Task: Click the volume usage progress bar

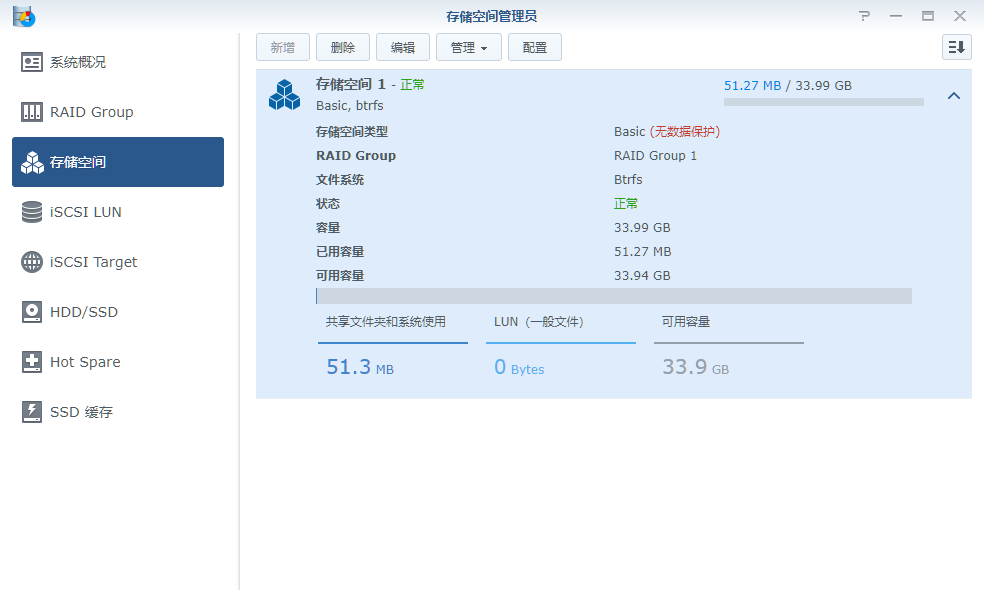Action: pos(614,295)
